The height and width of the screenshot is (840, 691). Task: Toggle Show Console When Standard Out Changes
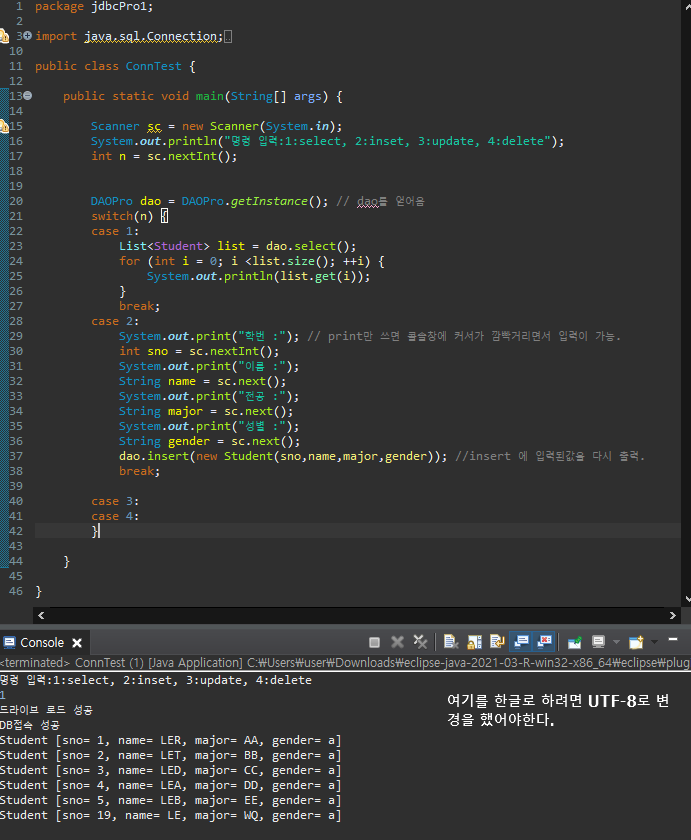(x=521, y=642)
